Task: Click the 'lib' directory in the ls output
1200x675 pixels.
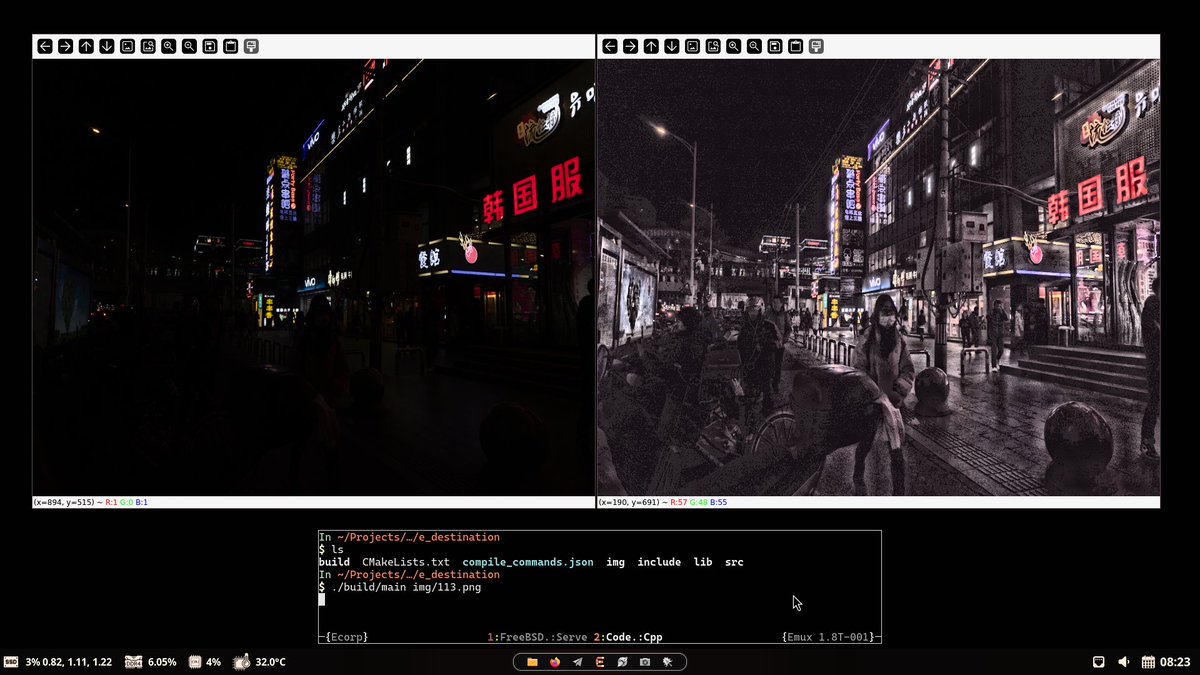Action: pyautogui.click(x=703, y=562)
